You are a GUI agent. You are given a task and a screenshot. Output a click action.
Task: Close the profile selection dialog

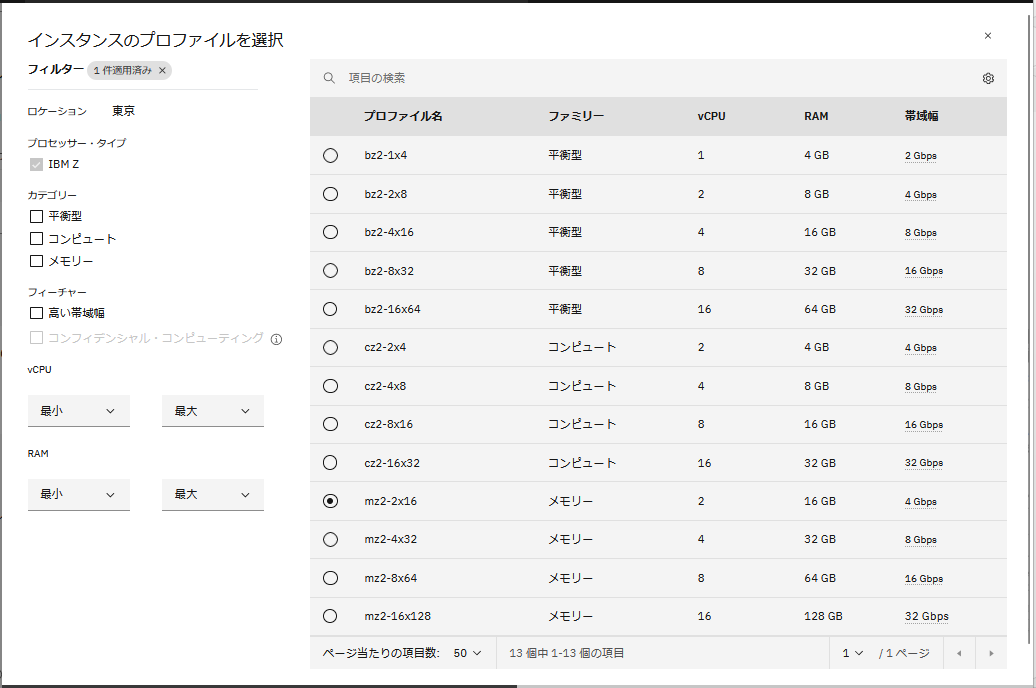coord(988,36)
